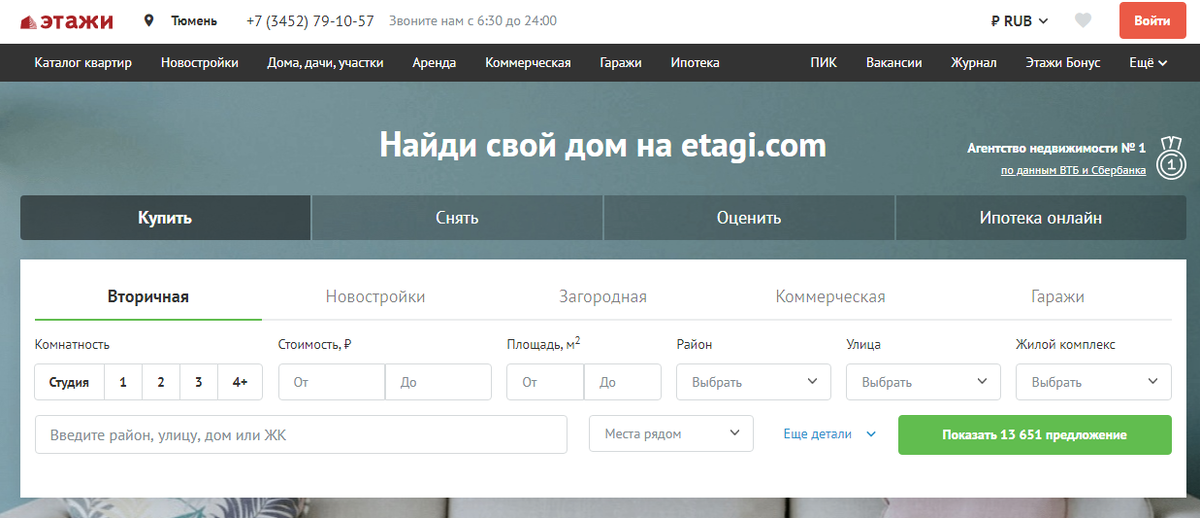Click Агентство недвижимости № 1 text
The height and width of the screenshot is (518, 1200).
(1057, 147)
